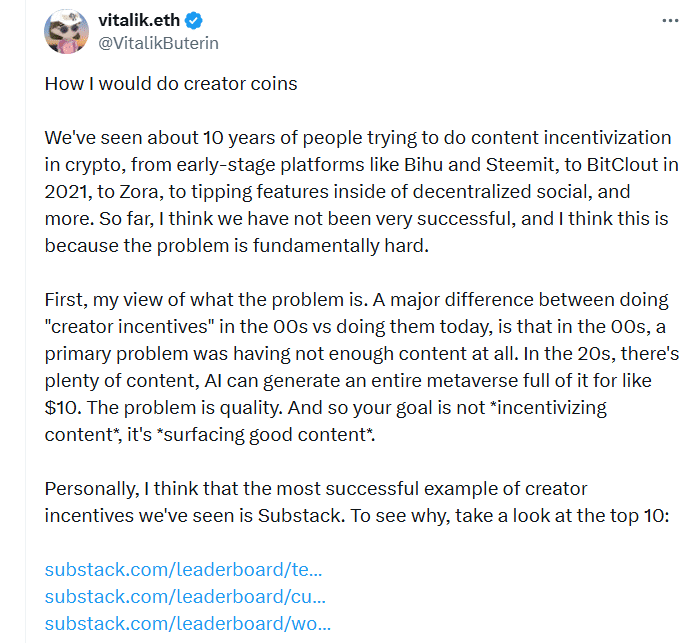Viewport: 688px width, 643px height.
Task: Click the word "Zora," in the post
Action: (x=152, y=191)
